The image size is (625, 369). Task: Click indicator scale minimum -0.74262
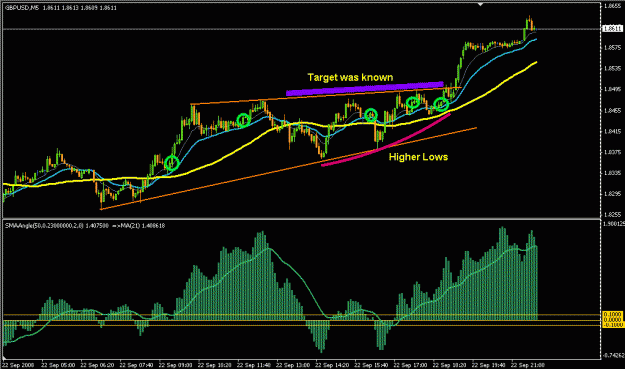[x=613, y=356]
